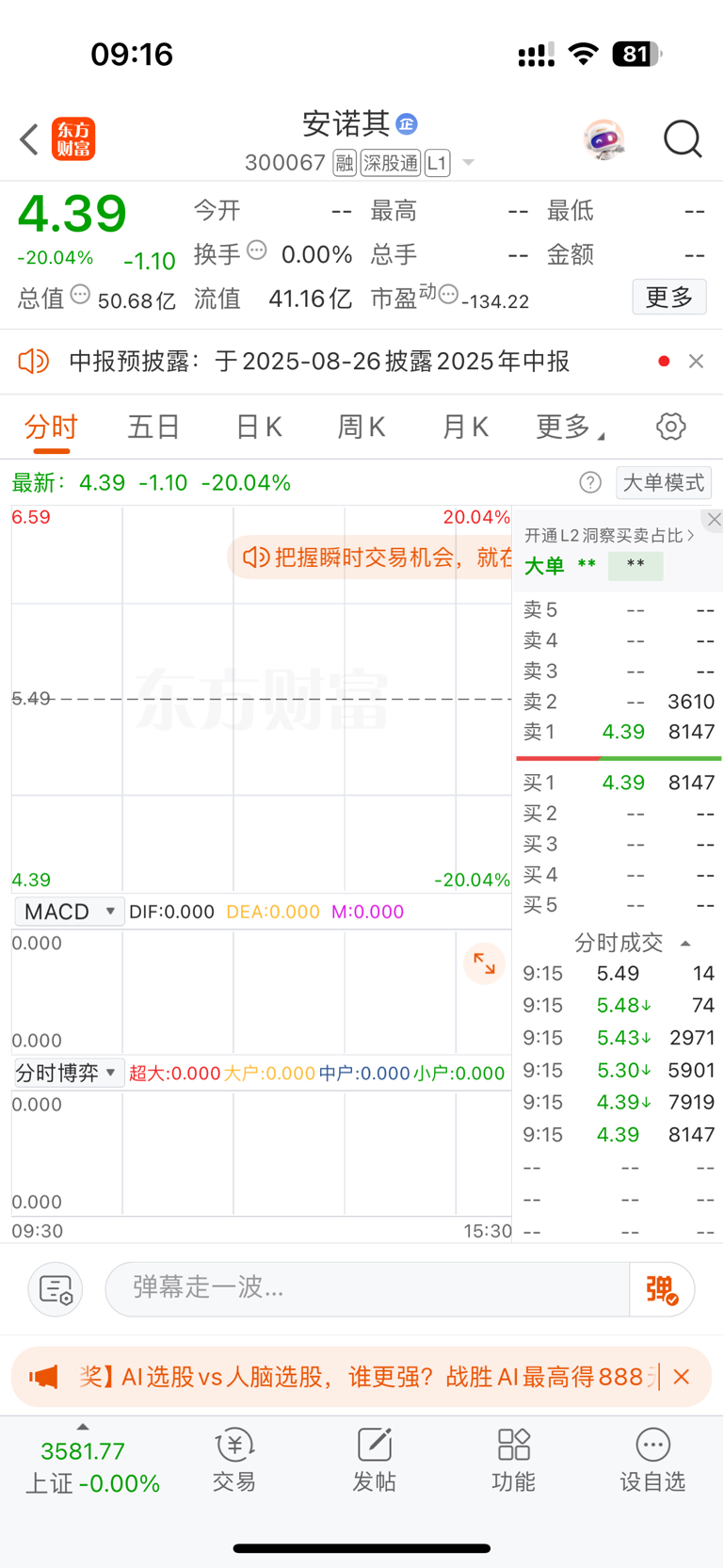Tap the 把握瞬时交易机会 promo banner
This screenshot has width=724, height=1568.
click(372, 558)
